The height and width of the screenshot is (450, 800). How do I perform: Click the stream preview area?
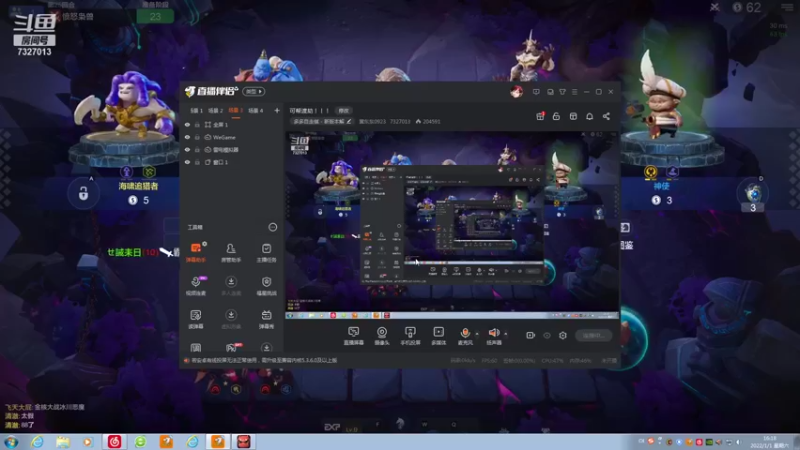452,225
